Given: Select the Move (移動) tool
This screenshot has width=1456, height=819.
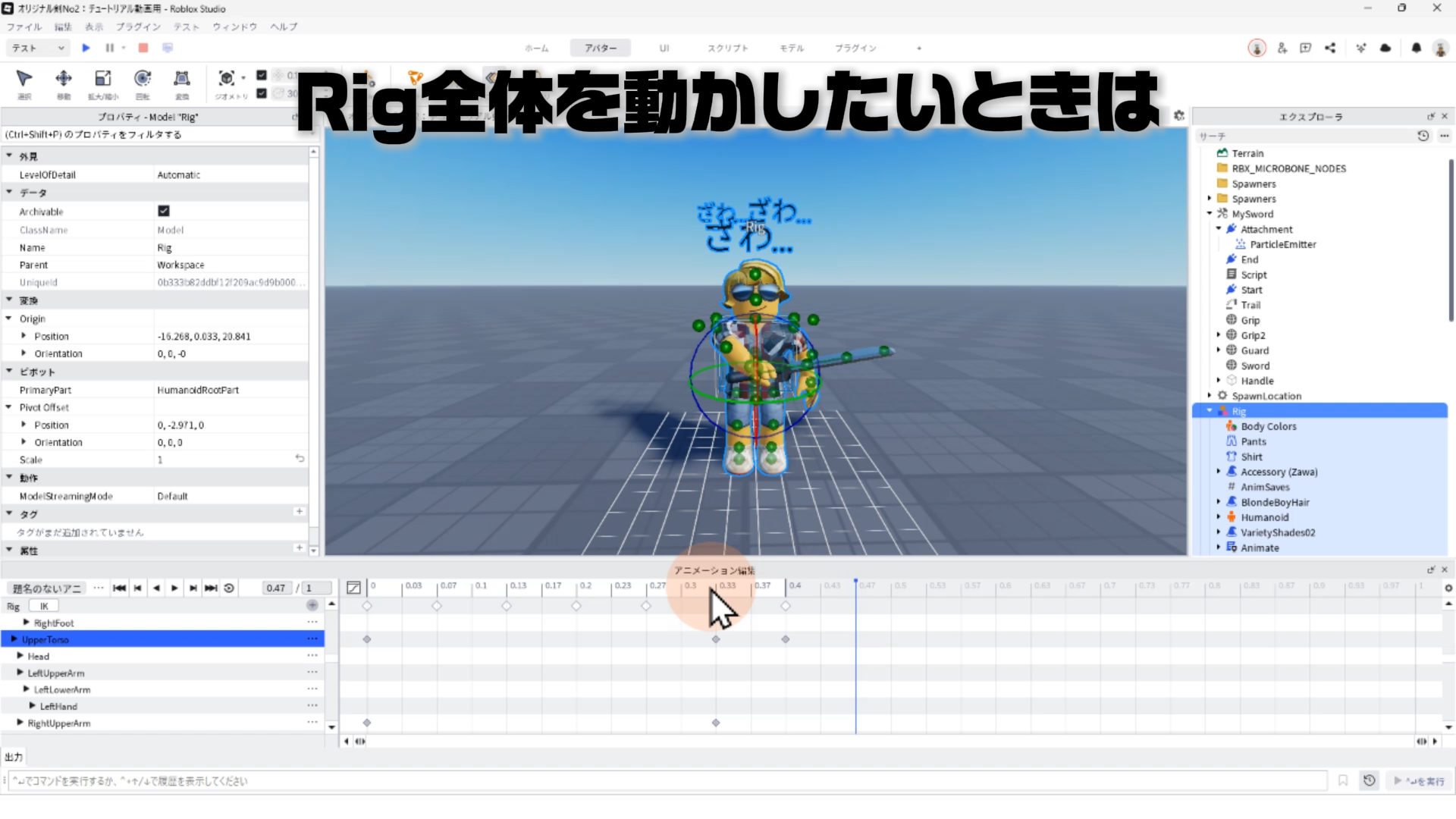Looking at the screenshot, I should (x=64, y=79).
